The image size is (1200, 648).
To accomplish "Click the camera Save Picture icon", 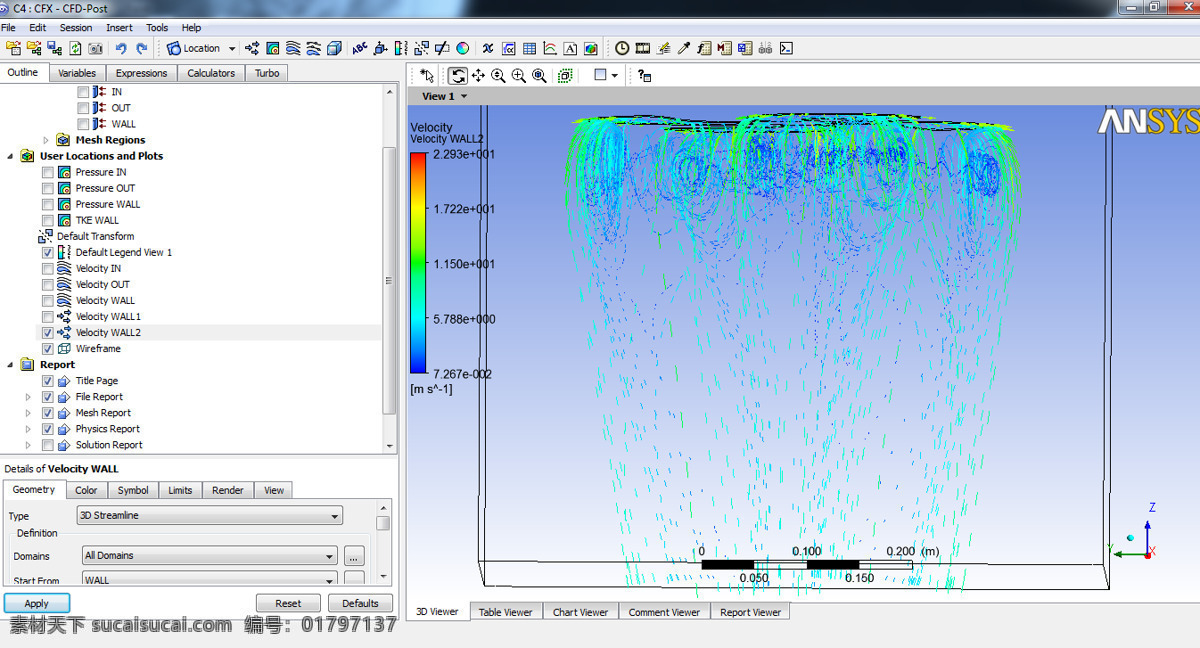I will tap(95, 48).
